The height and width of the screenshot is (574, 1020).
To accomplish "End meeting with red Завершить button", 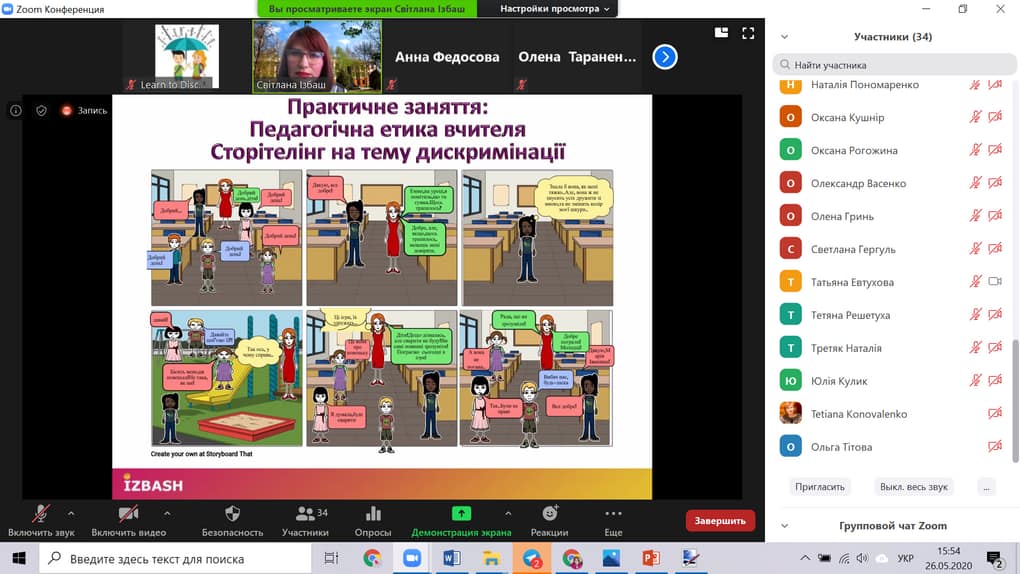I will tap(720, 521).
